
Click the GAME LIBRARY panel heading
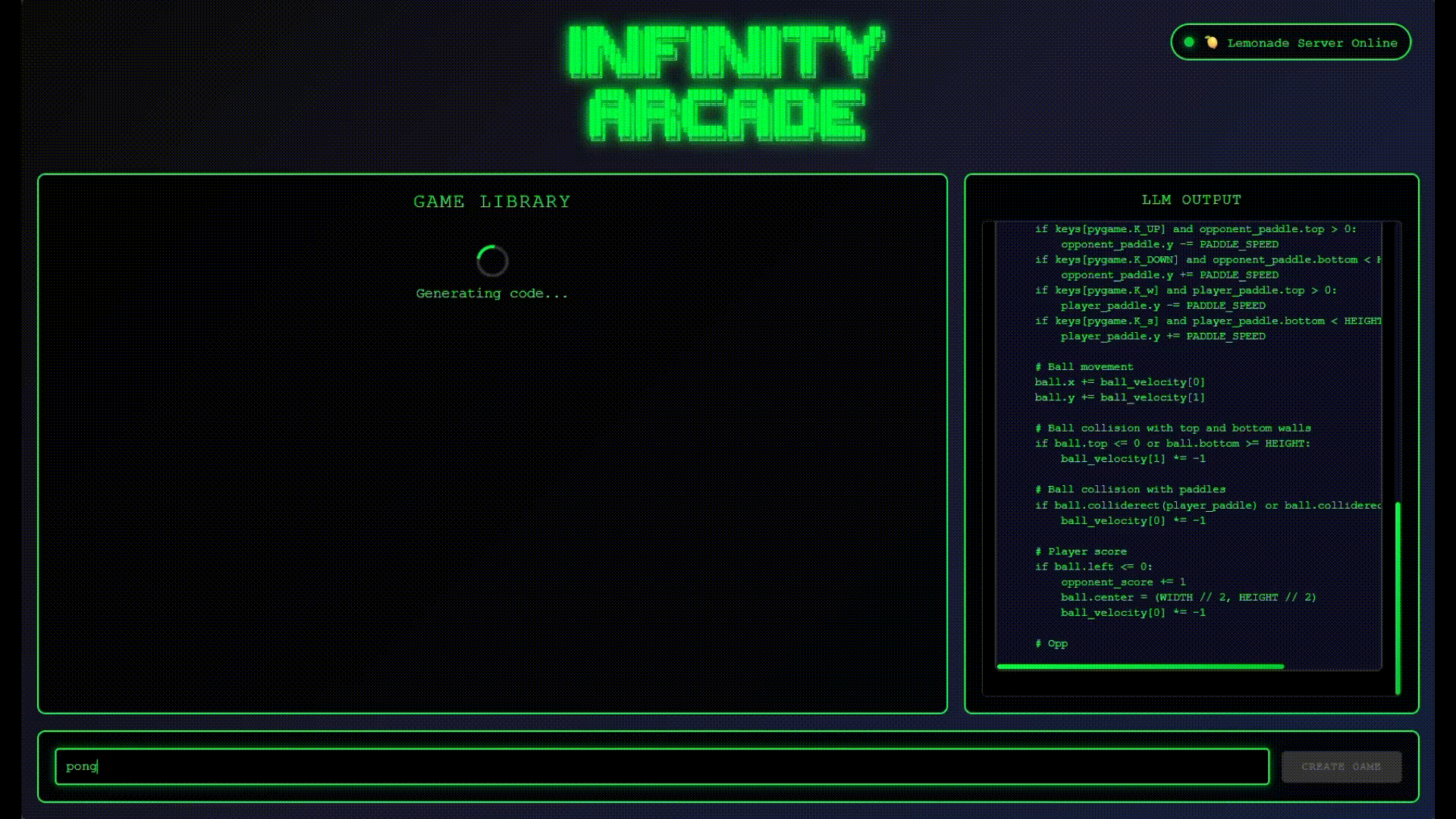tap(491, 202)
